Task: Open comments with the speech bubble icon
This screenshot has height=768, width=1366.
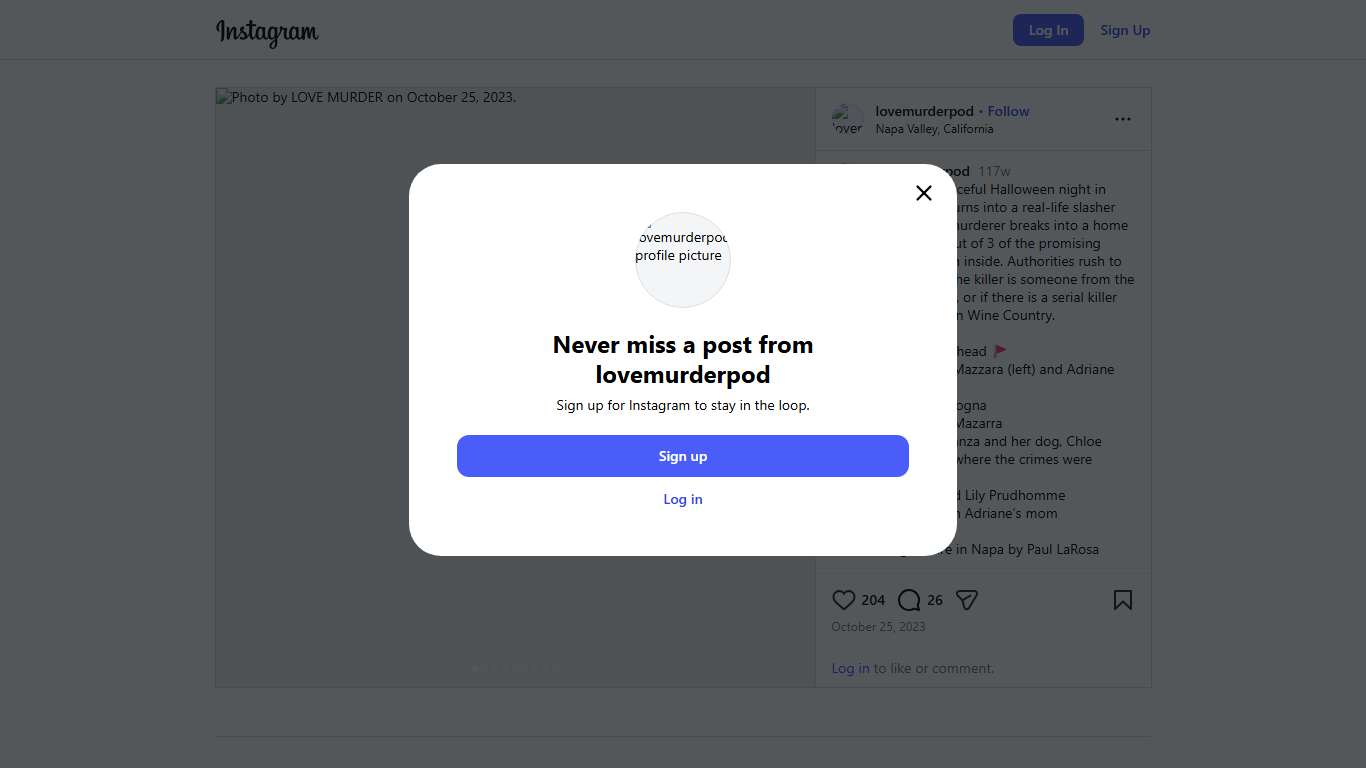Action: point(909,600)
